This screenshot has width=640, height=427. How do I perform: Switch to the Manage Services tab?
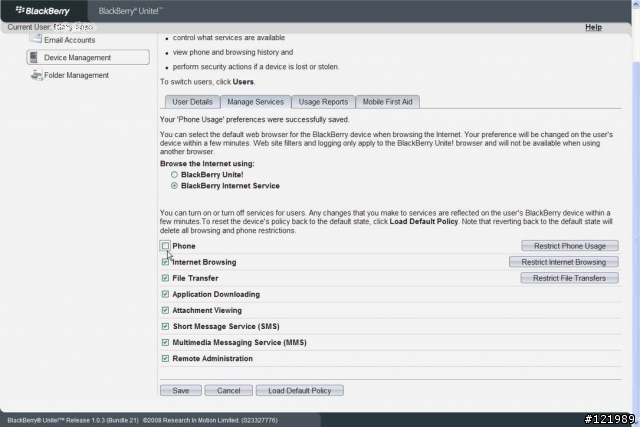click(x=256, y=102)
